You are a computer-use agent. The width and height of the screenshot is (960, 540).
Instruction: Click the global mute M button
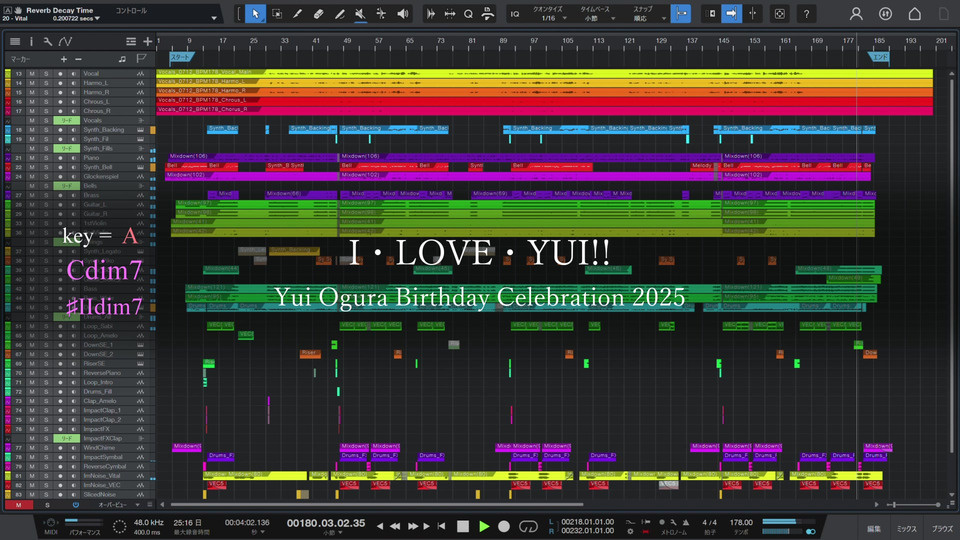pyautogui.click(x=19, y=505)
